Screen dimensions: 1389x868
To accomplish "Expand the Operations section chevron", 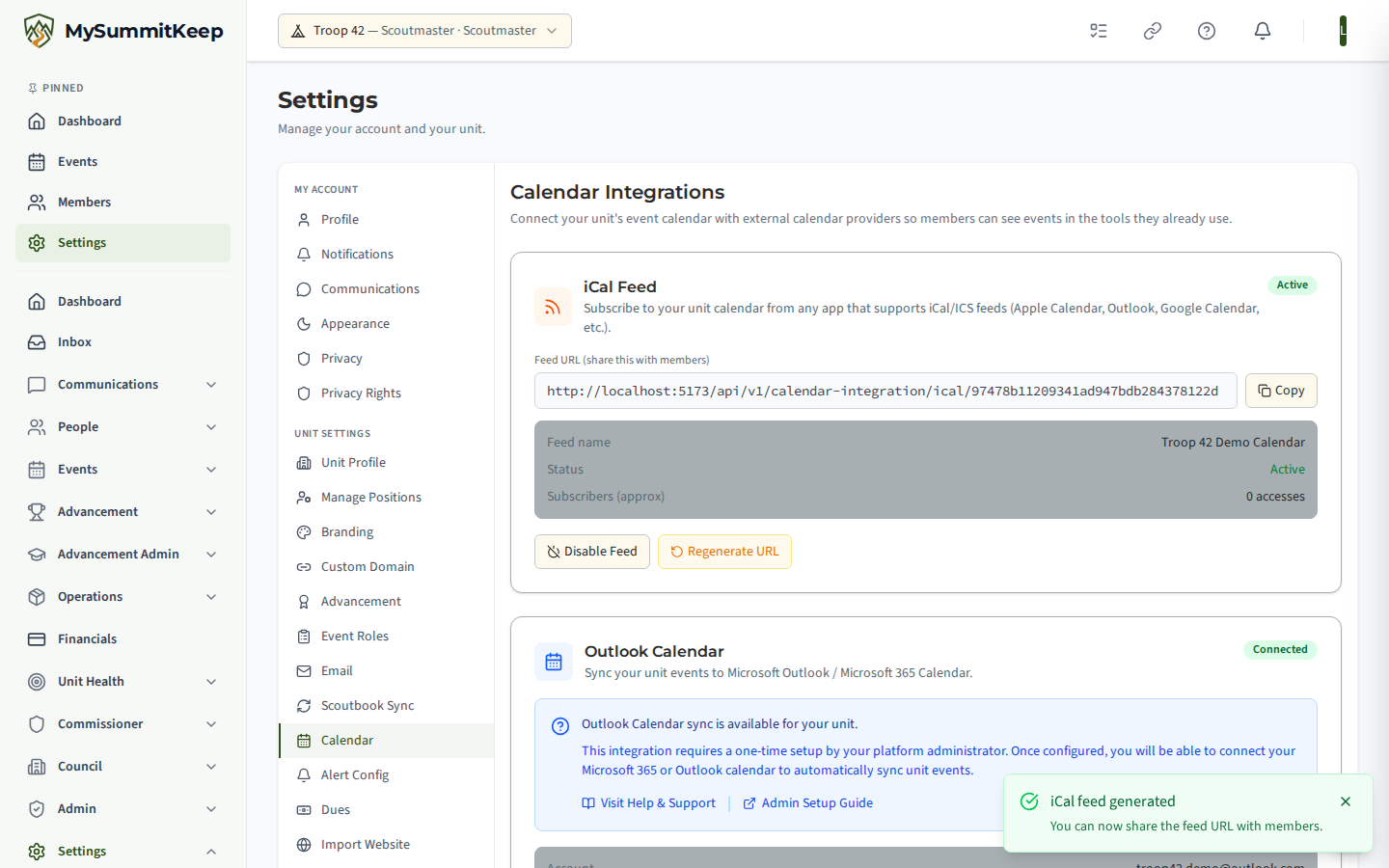I will [211, 597].
